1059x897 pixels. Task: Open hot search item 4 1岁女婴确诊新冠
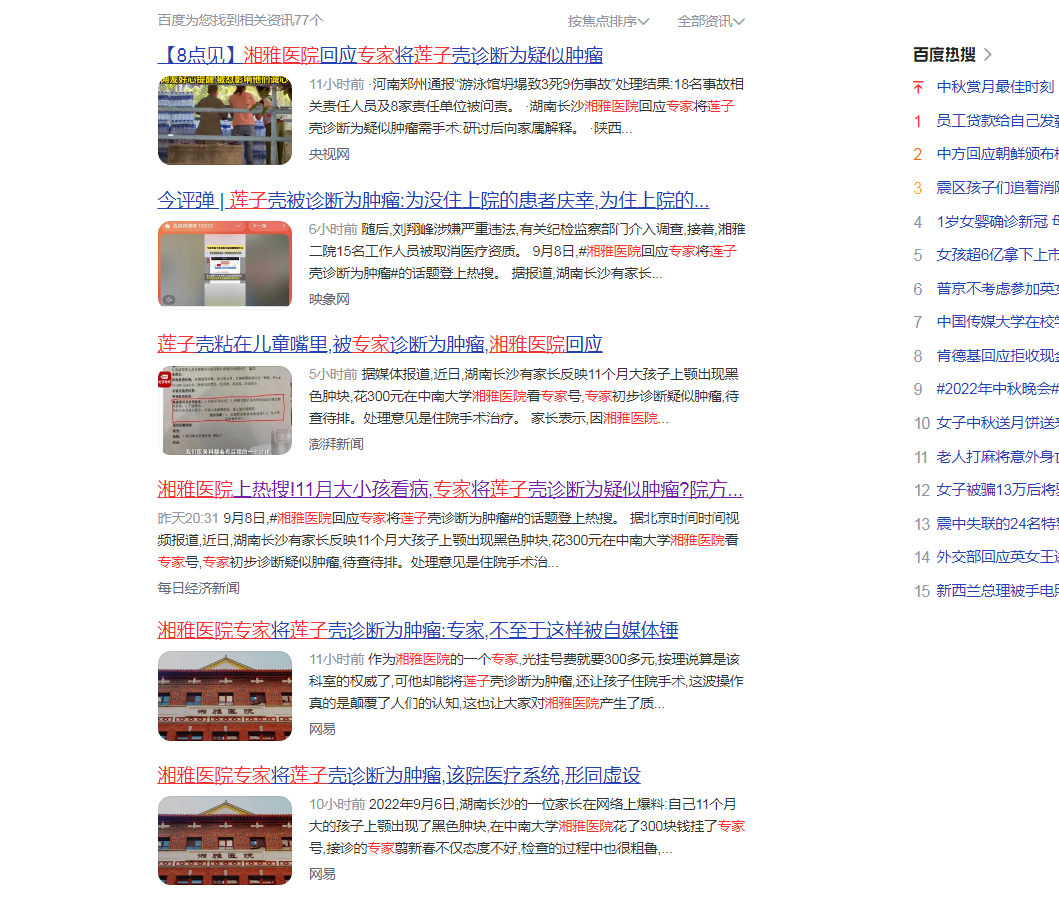tap(997, 222)
